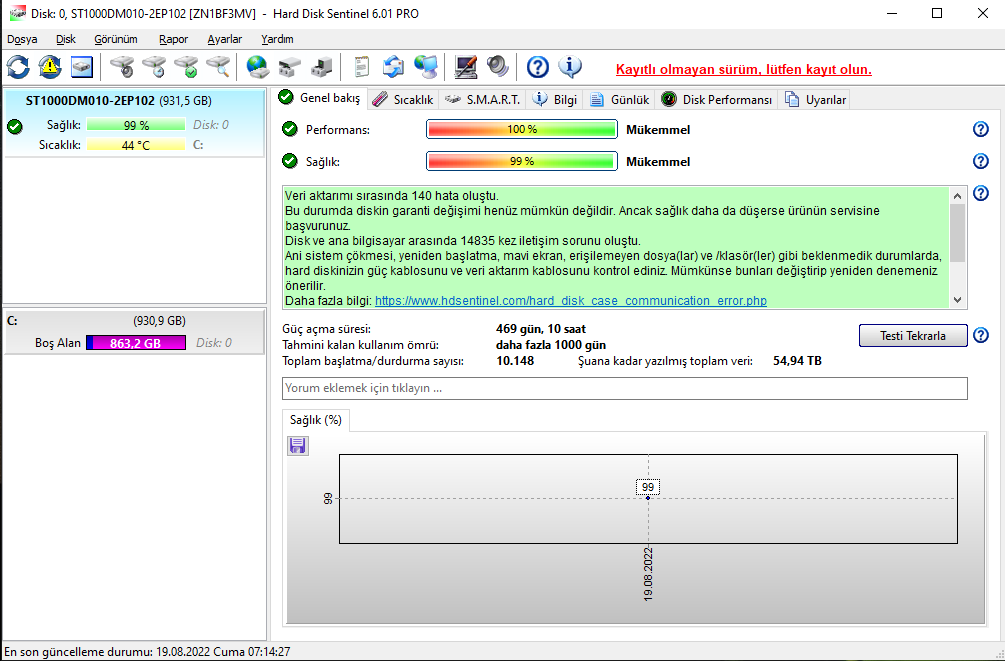Select the Genel bakış tab
The width and height of the screenshot is (1005, 661).
320,98
